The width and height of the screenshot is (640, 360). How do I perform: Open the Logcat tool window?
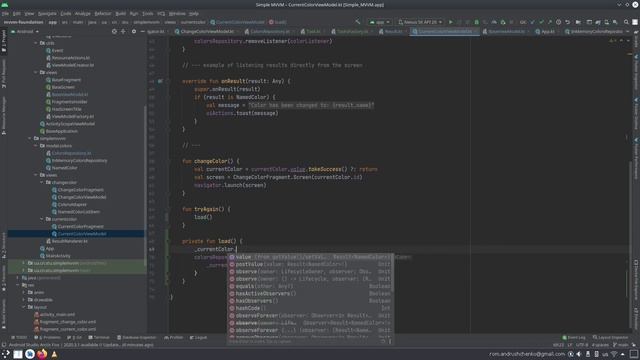pyautogui.click(x=199, y=338)
